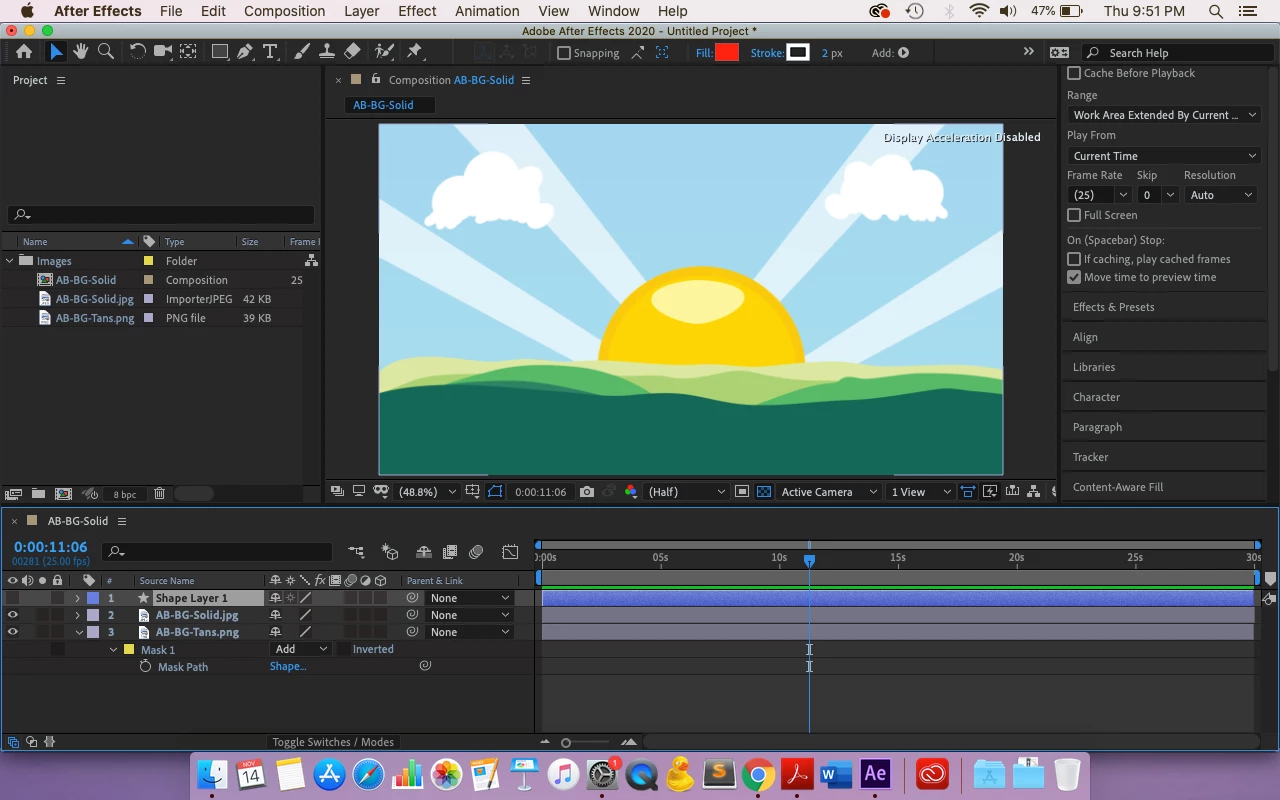Check Cache Before Playback
Viewport: 1280px width, 800px height.
click(1074, 73)
